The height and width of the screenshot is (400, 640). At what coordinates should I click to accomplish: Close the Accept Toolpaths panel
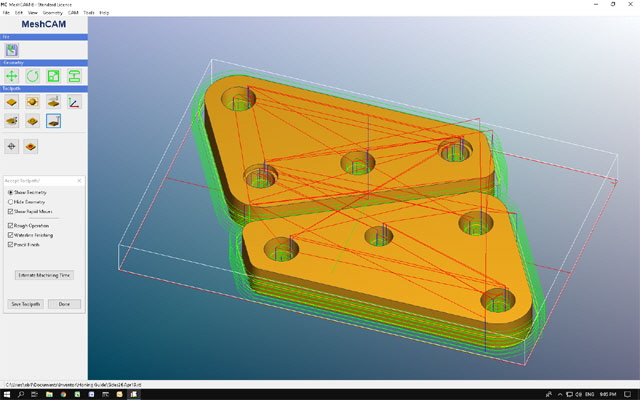80,180
